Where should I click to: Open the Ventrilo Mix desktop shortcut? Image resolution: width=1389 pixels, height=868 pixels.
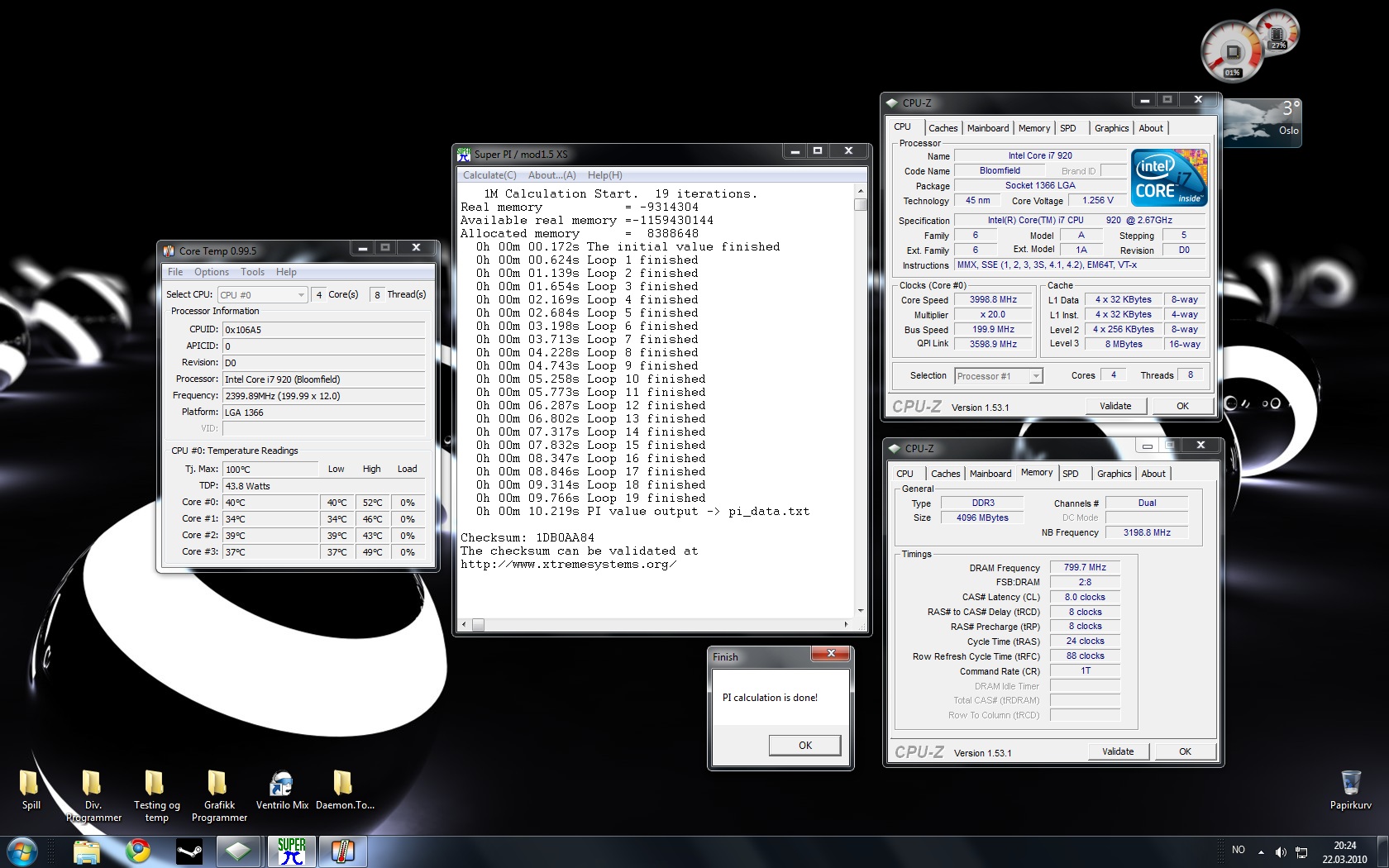(282, 789)
